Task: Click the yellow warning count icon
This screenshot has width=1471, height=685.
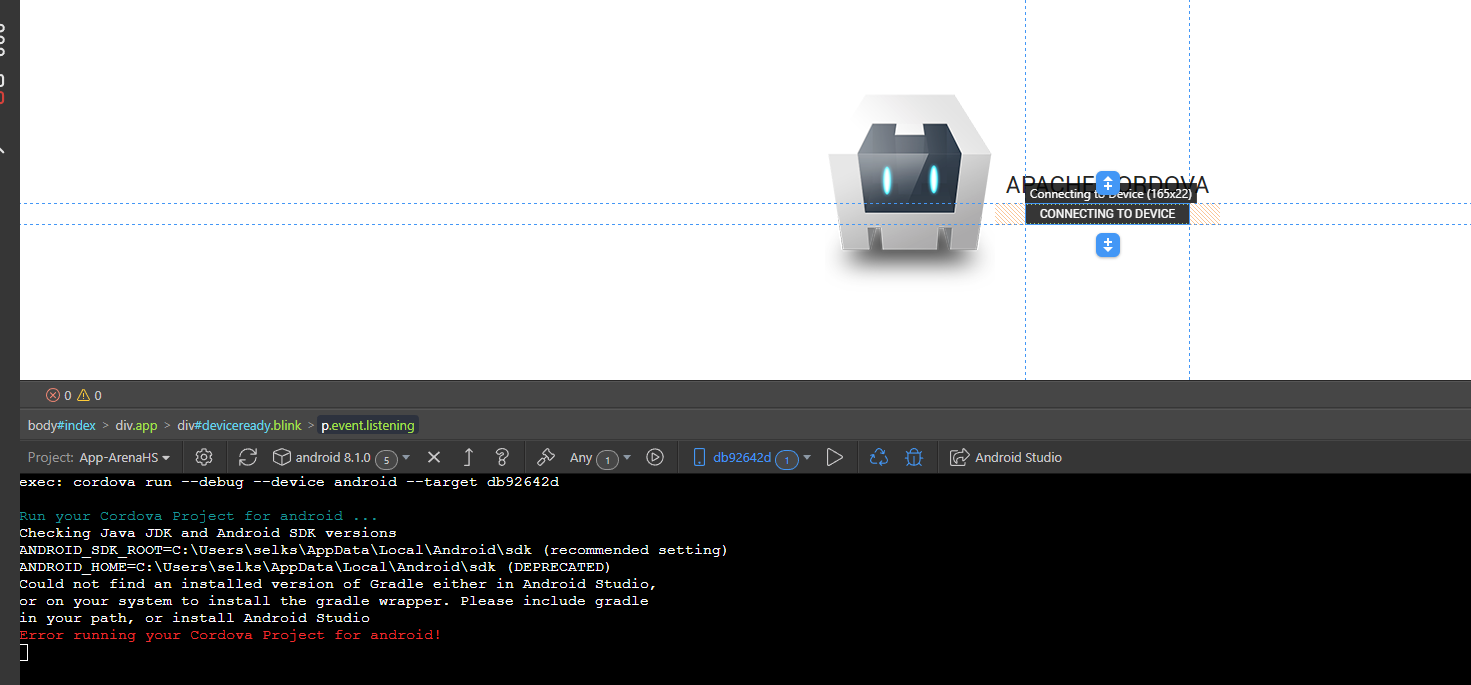Action: (x=83, y=395)
